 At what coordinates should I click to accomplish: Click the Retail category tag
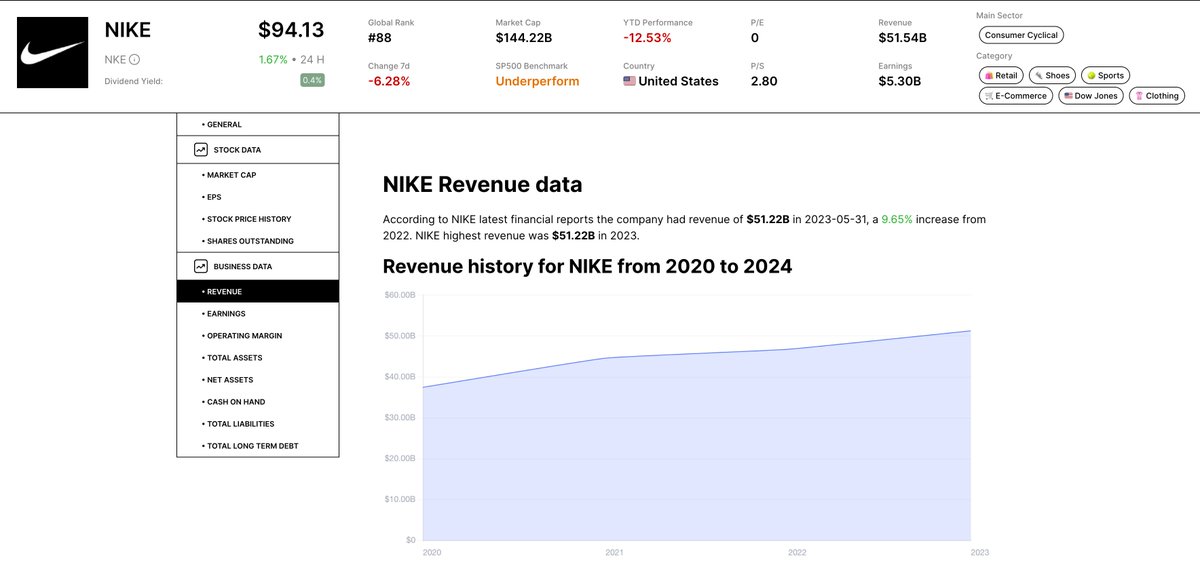pyautogui.click(x=1001, y=75)
